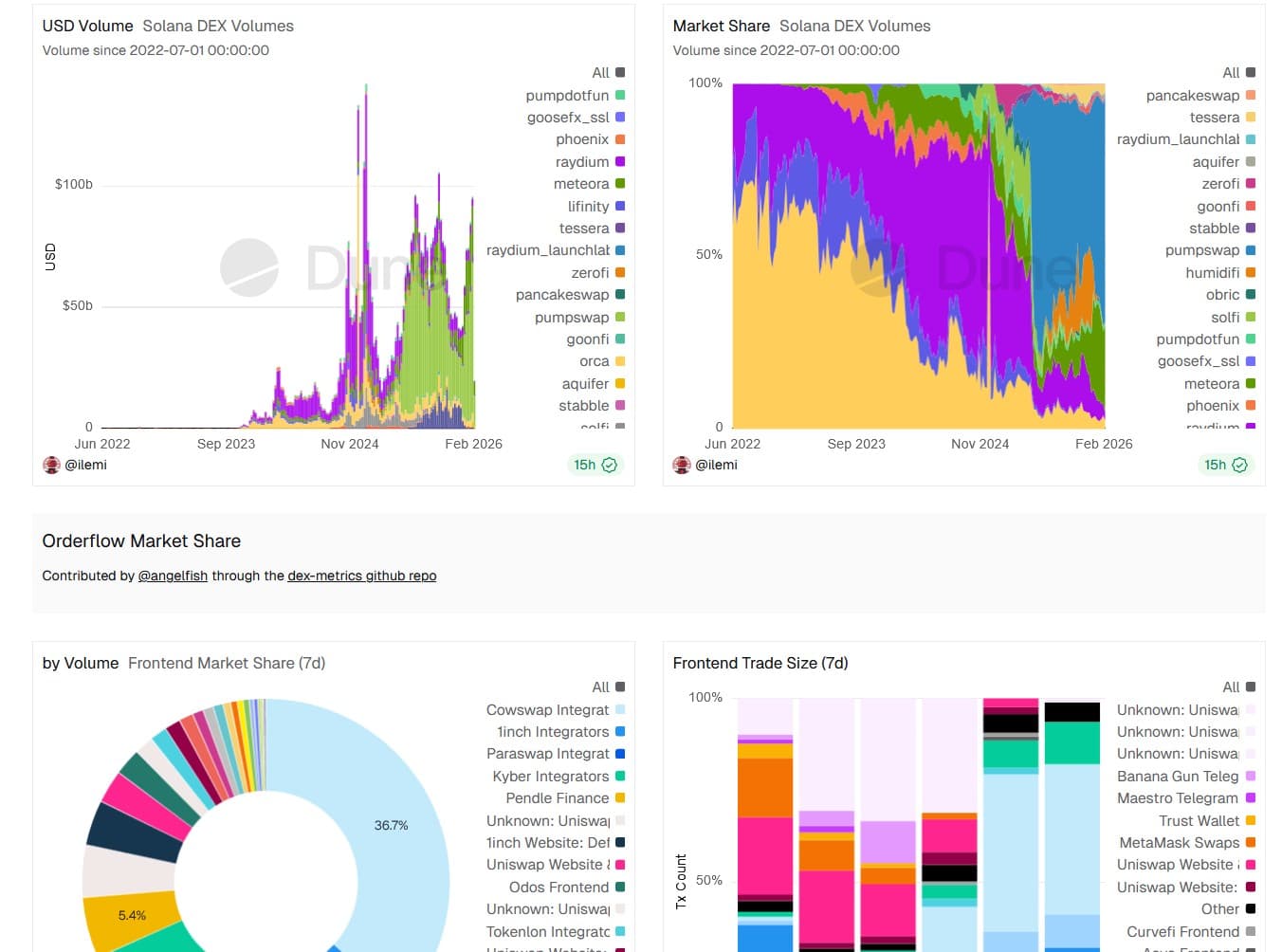Toggle All series in Market Share legend

(1238, 73)
